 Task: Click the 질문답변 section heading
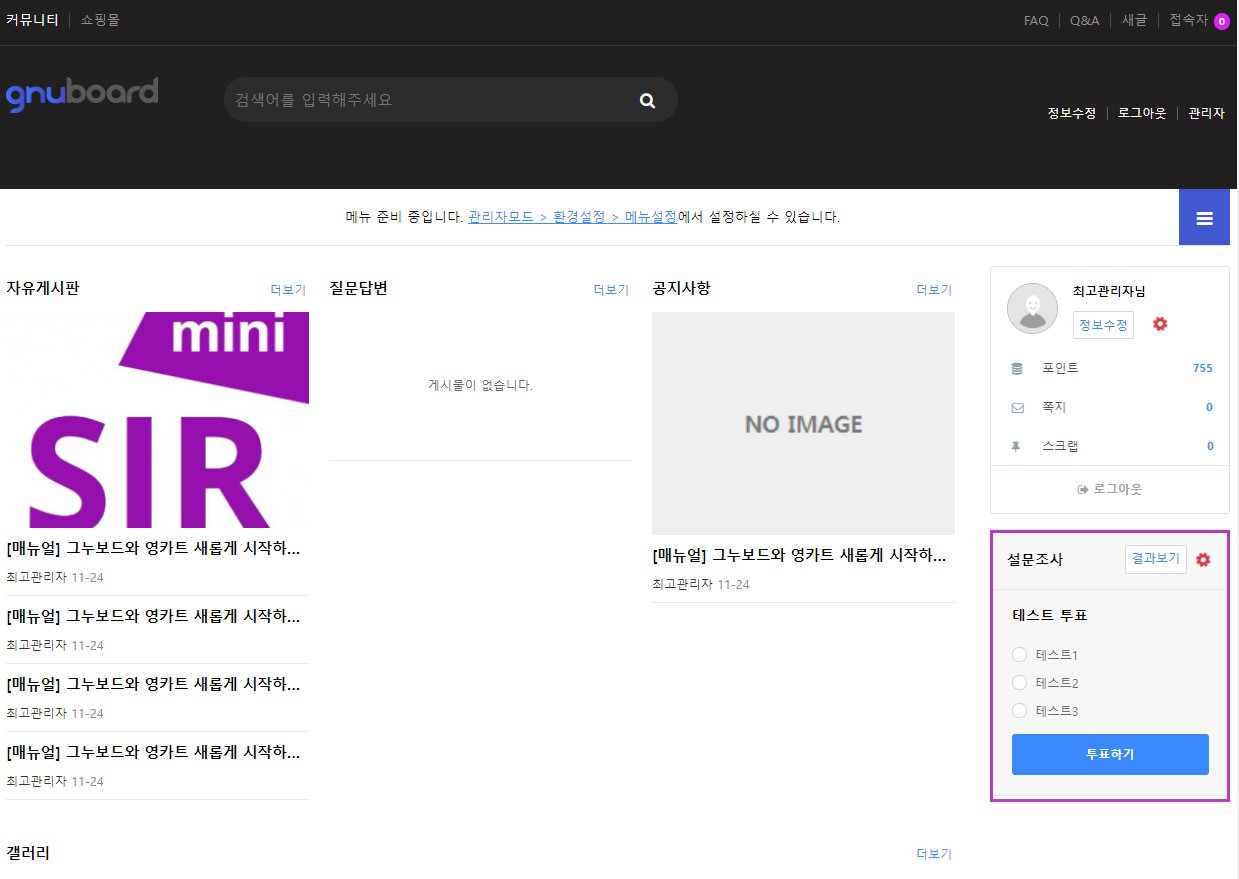[358, 288]
